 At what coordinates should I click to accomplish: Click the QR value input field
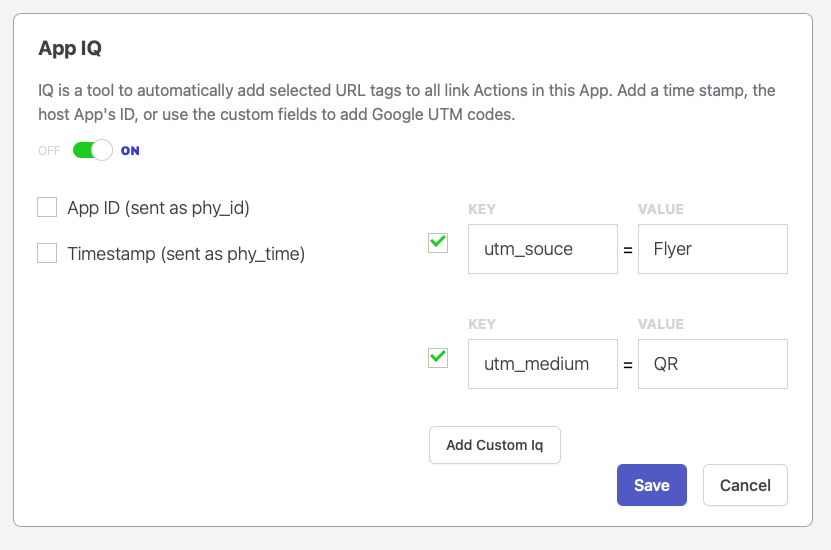[712, 364]
